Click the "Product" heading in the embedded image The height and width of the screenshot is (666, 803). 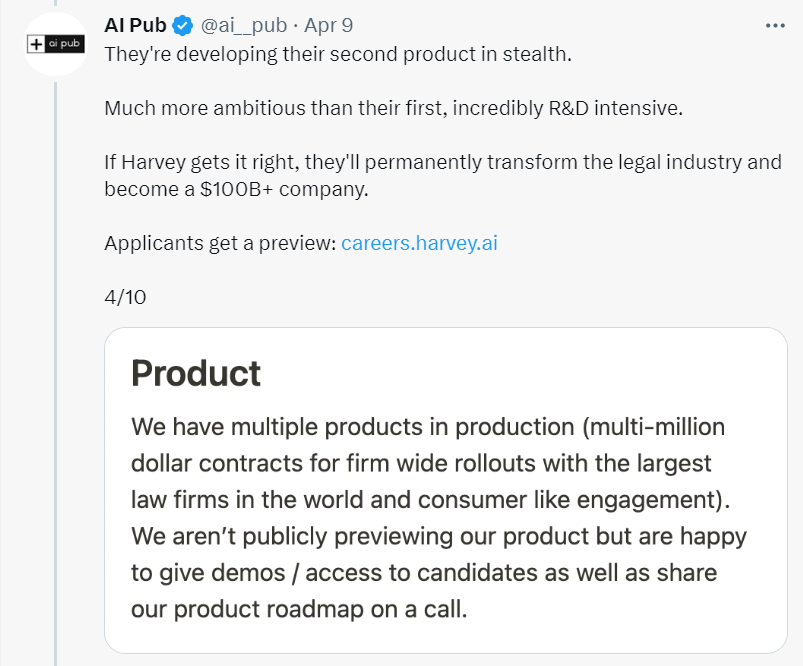click(196, 373)
